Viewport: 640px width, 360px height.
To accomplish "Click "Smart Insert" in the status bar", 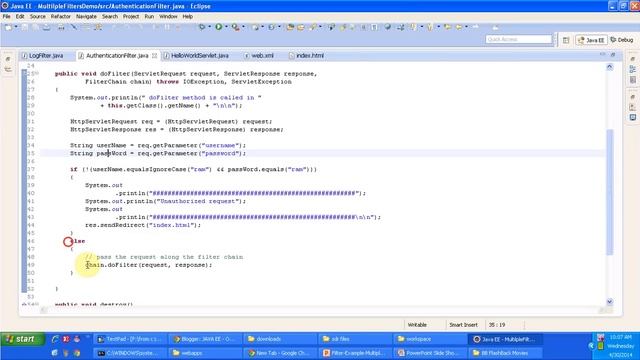I will point(463,325).
